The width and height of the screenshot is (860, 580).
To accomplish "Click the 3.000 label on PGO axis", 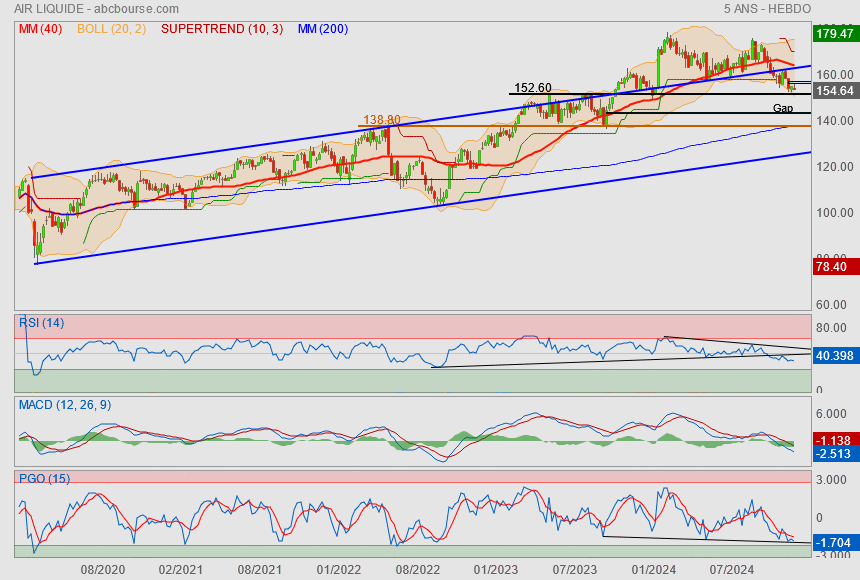I will [831, 480].
